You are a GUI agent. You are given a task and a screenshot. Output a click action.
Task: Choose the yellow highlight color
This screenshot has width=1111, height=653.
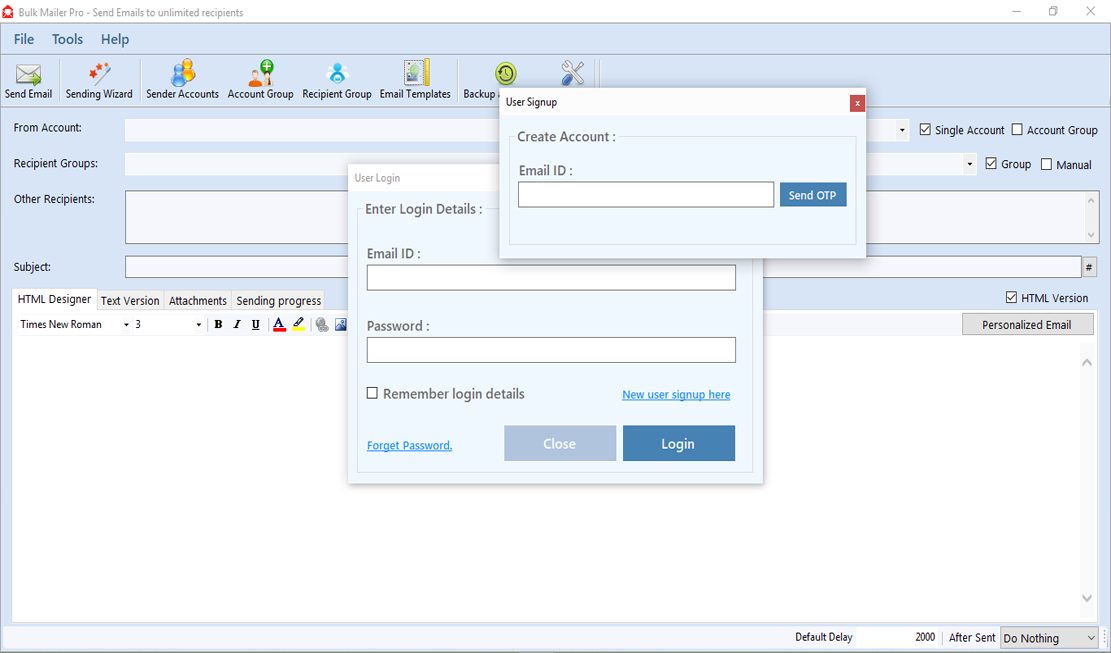(298, 324)
